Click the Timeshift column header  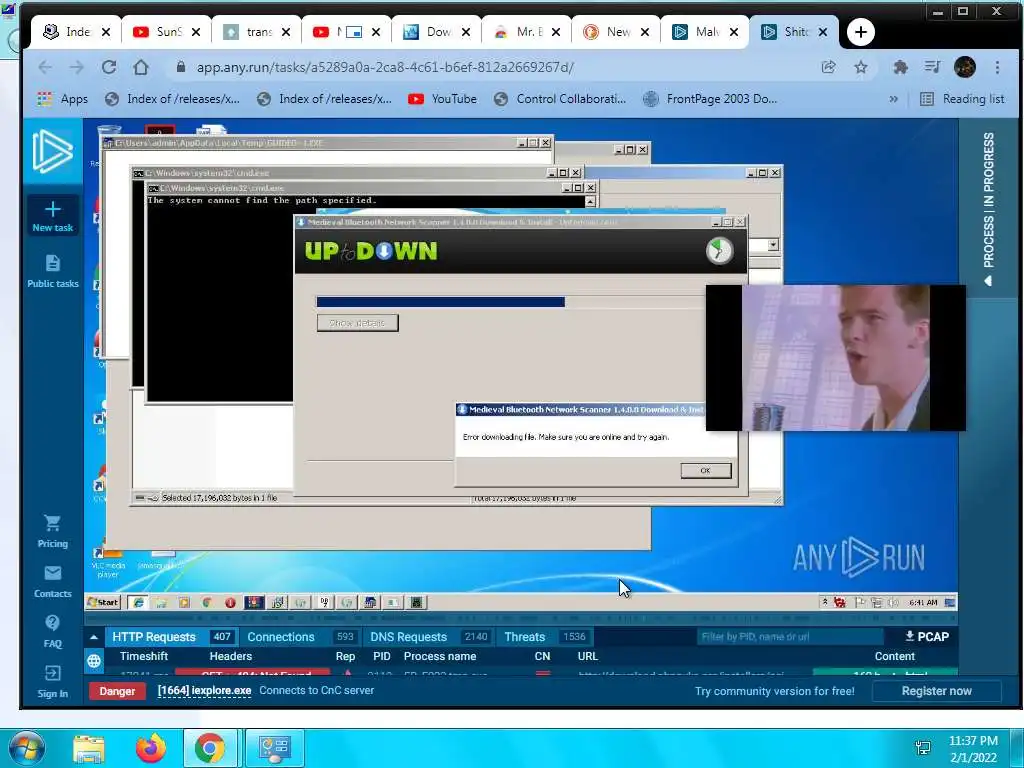[x=144, y=656]
